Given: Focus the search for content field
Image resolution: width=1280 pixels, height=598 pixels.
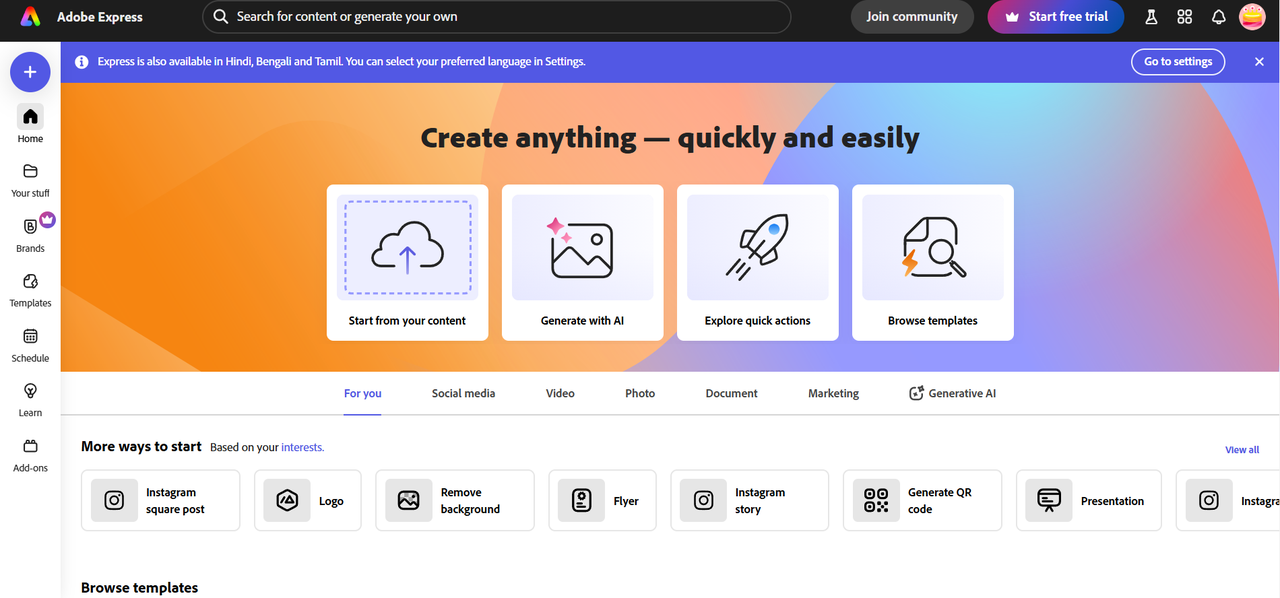Looking at the screenshot, I should pyautogui.click(x=497, y=17).
